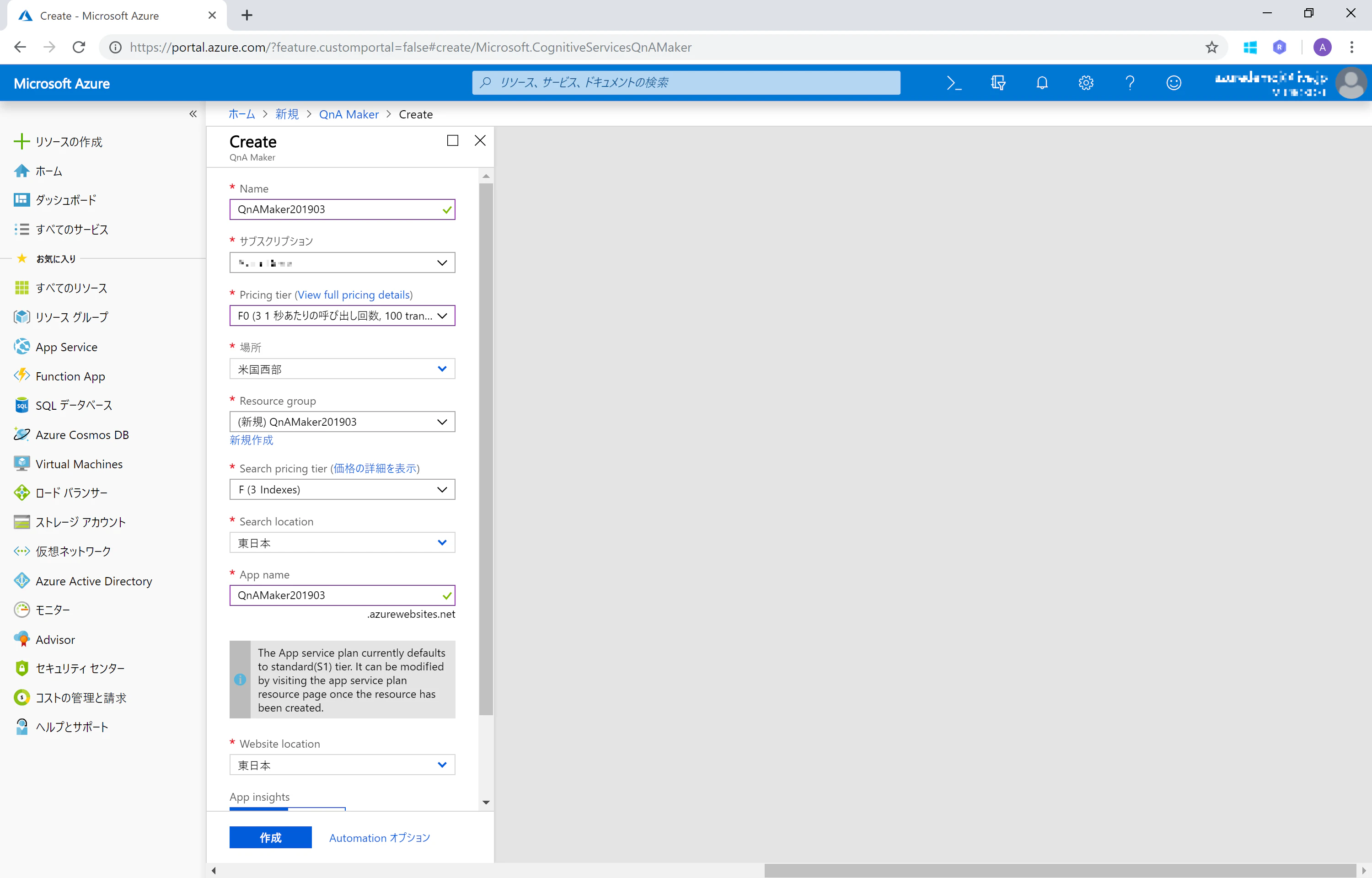Click the 作成 button
Screen dimensions: 1372x878
(271, 837)
